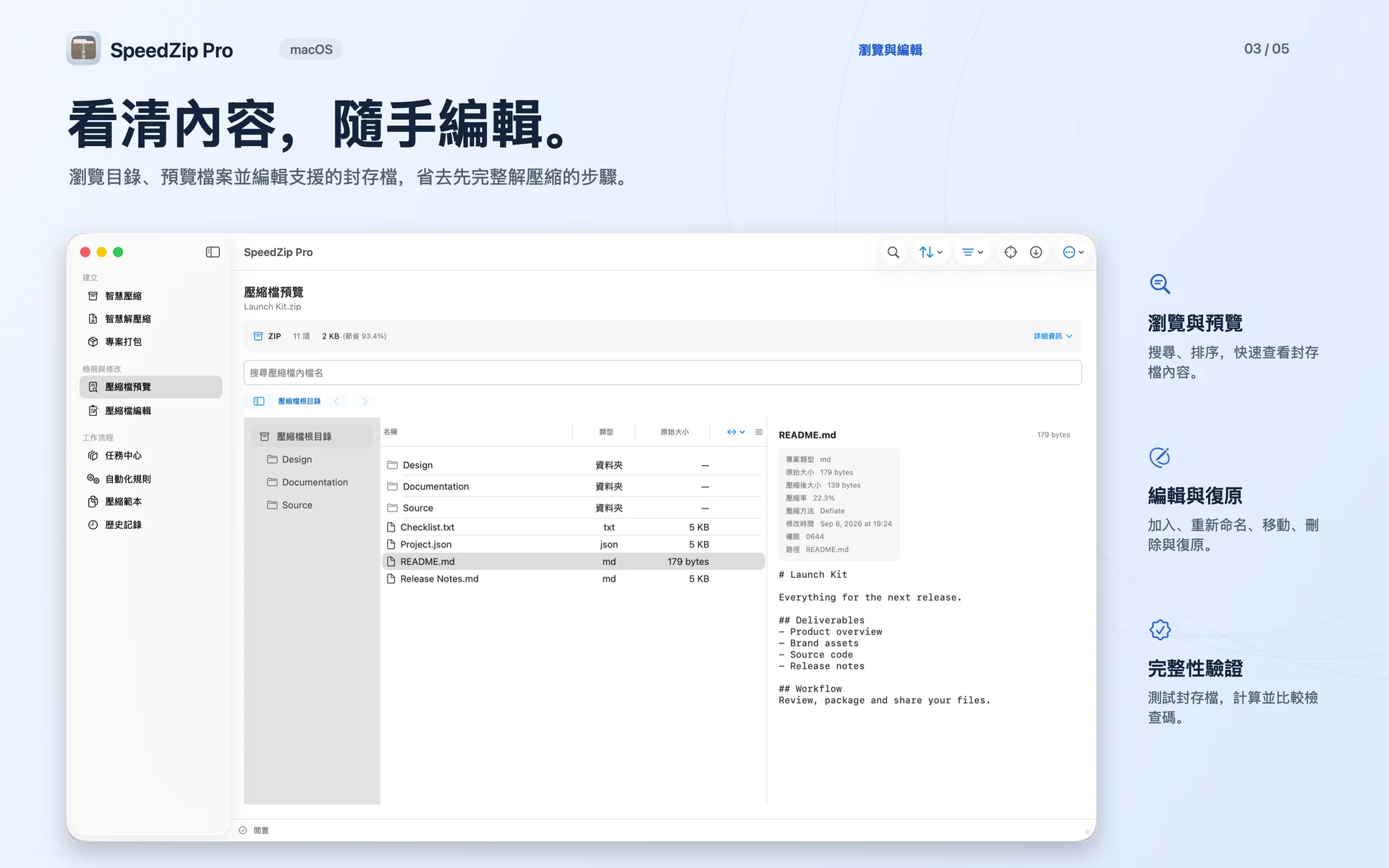This screenshot has height=868, width=1389.
Task: Click the crosshair target toolbar icon
Action: tap(1011, 252)
